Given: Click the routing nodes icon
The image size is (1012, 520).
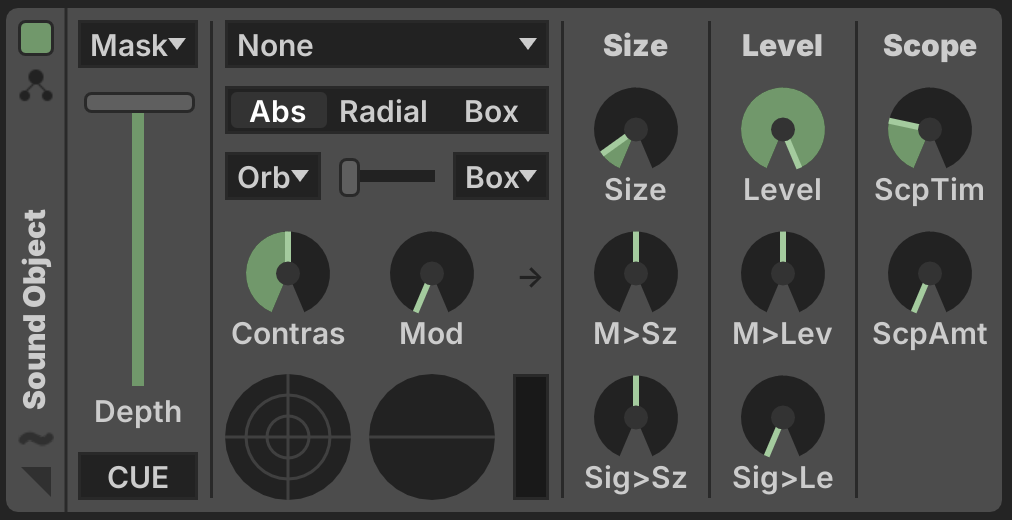Looking at the screenshot, I should (36, 86).
